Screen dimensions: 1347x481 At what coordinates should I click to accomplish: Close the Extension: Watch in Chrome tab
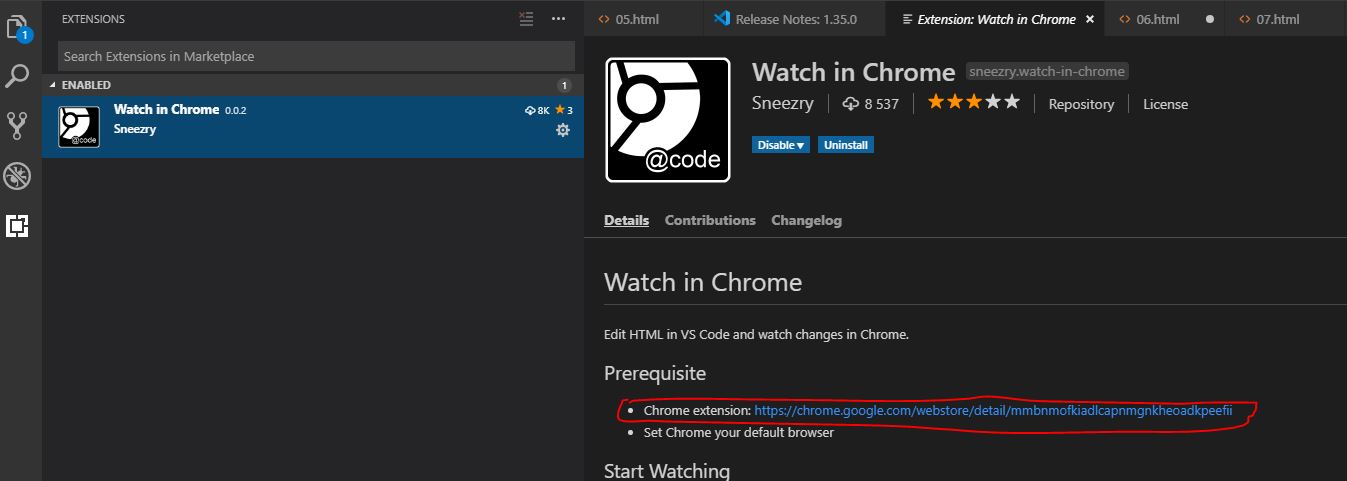coord(1090,19)
